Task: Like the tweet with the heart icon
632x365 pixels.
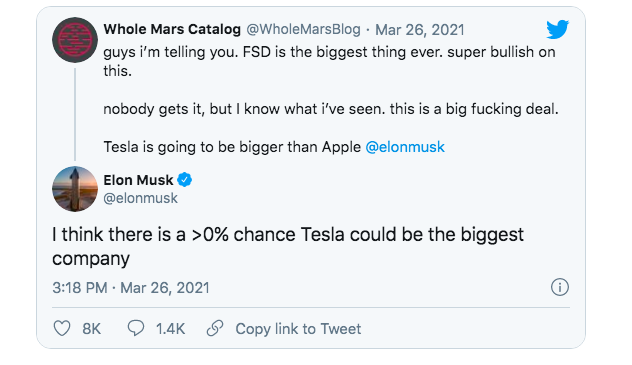Action: (x=62, y=328)
